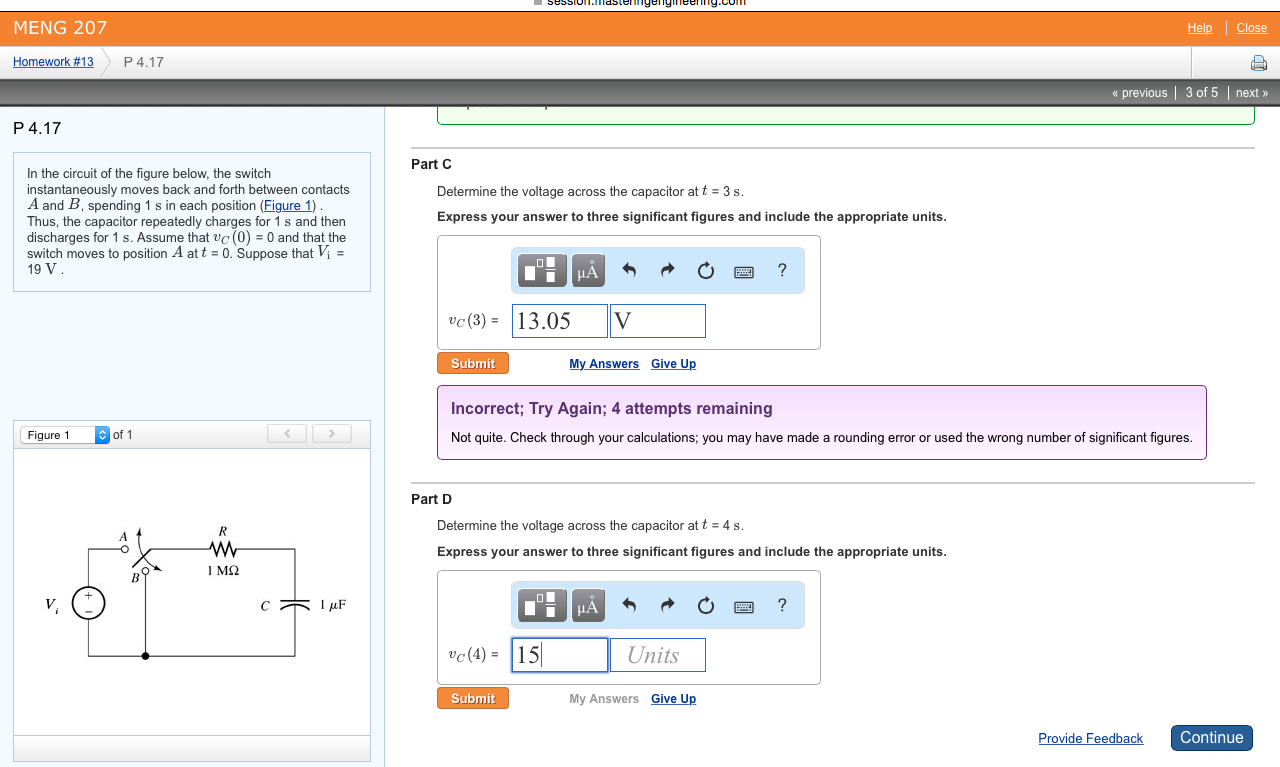The height and width of the screenshot is (767, 1280).
Task: Click next figure arrow button
Action: [332, 433]
